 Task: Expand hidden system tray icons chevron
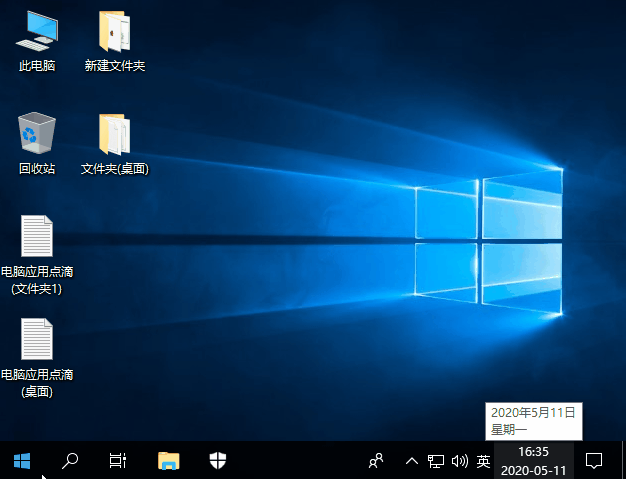click(x=412, y=461)
